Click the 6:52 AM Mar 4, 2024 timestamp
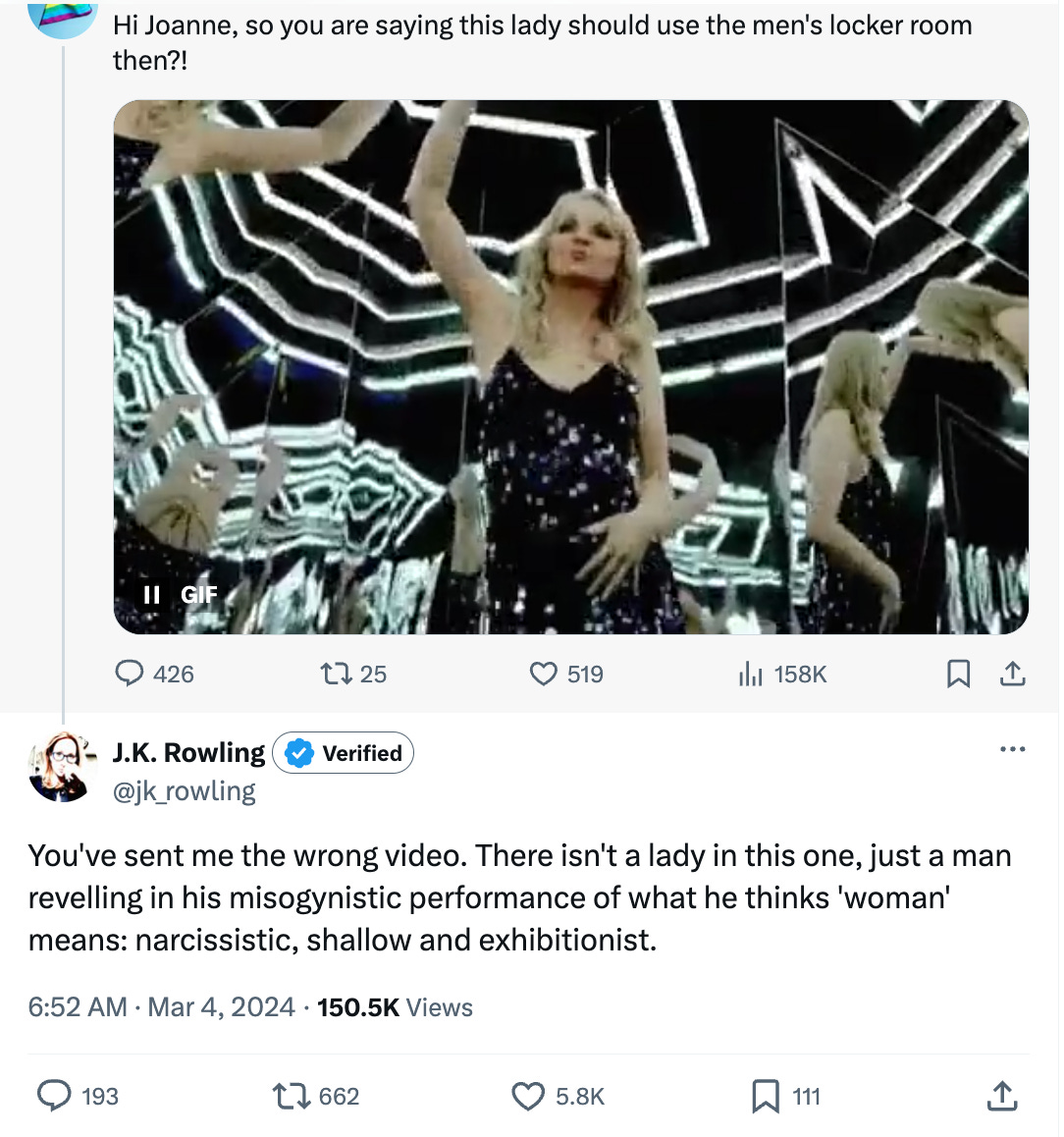This screenshot has height=1137, width=1064. point(162,1007)
